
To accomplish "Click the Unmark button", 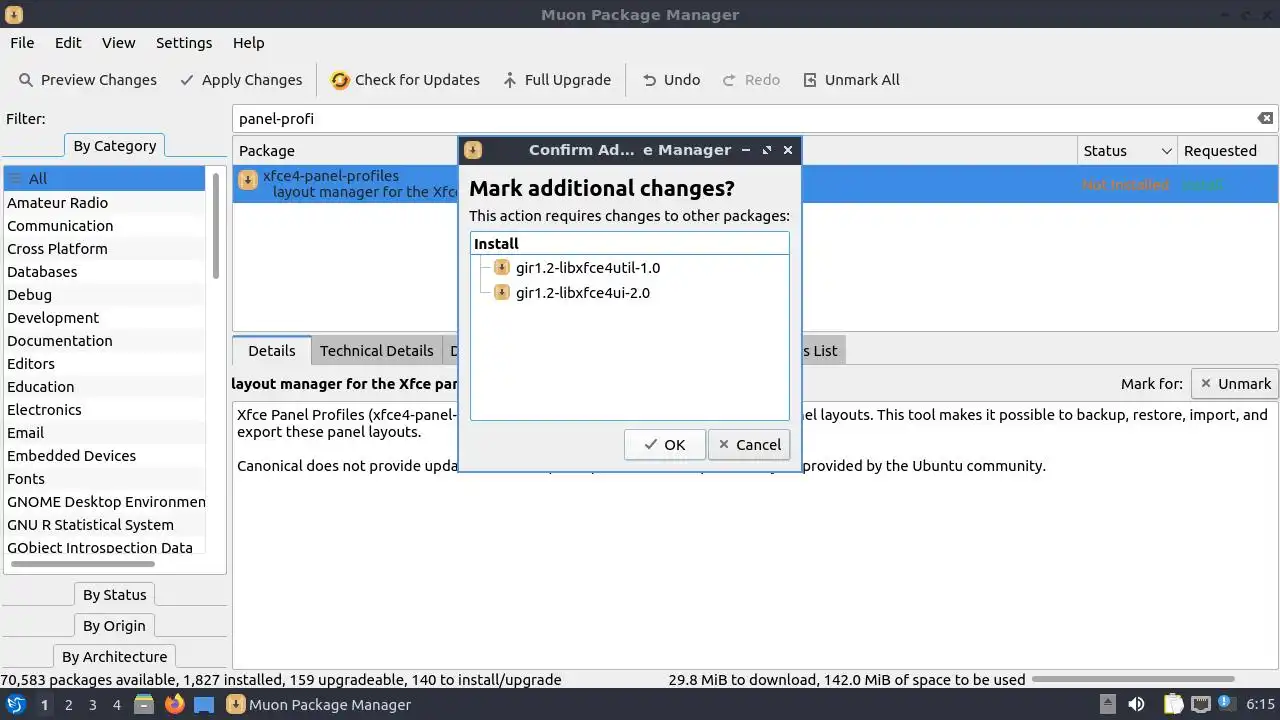I will pos(1235,383).
